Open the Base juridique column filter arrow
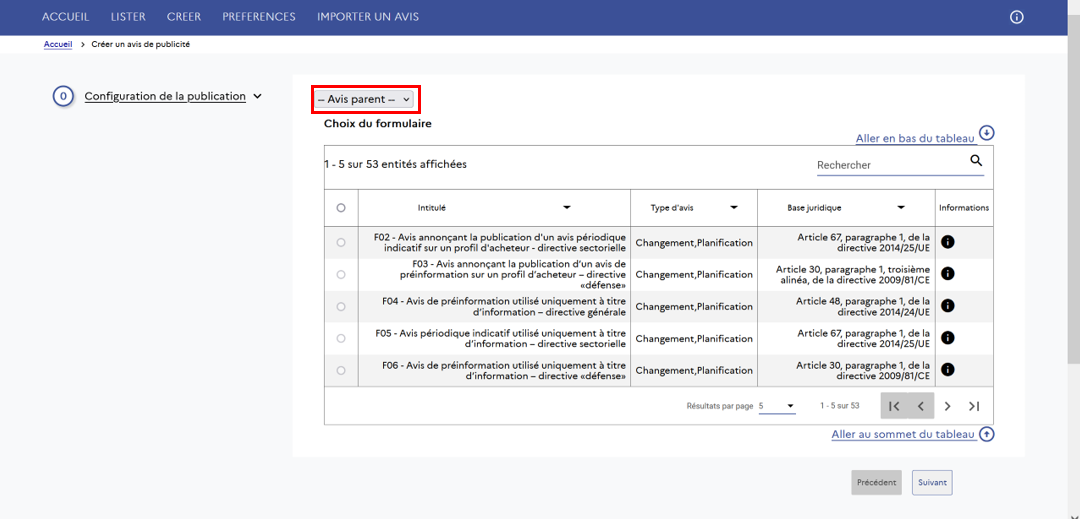 (900, 207)
